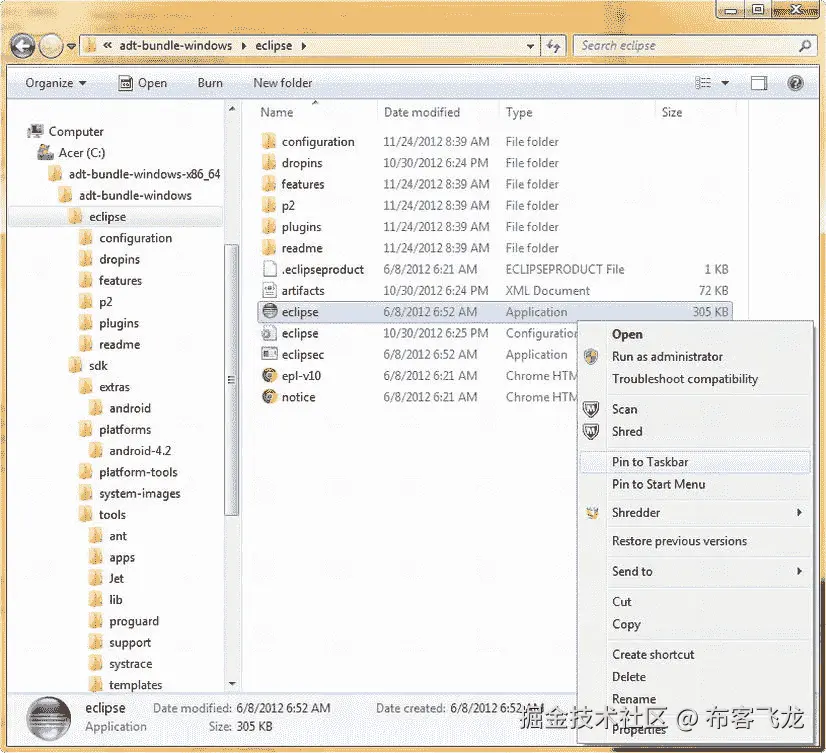Click the features folder icon in file list
This screenshot has height=753, width=826.
point(269,184)
